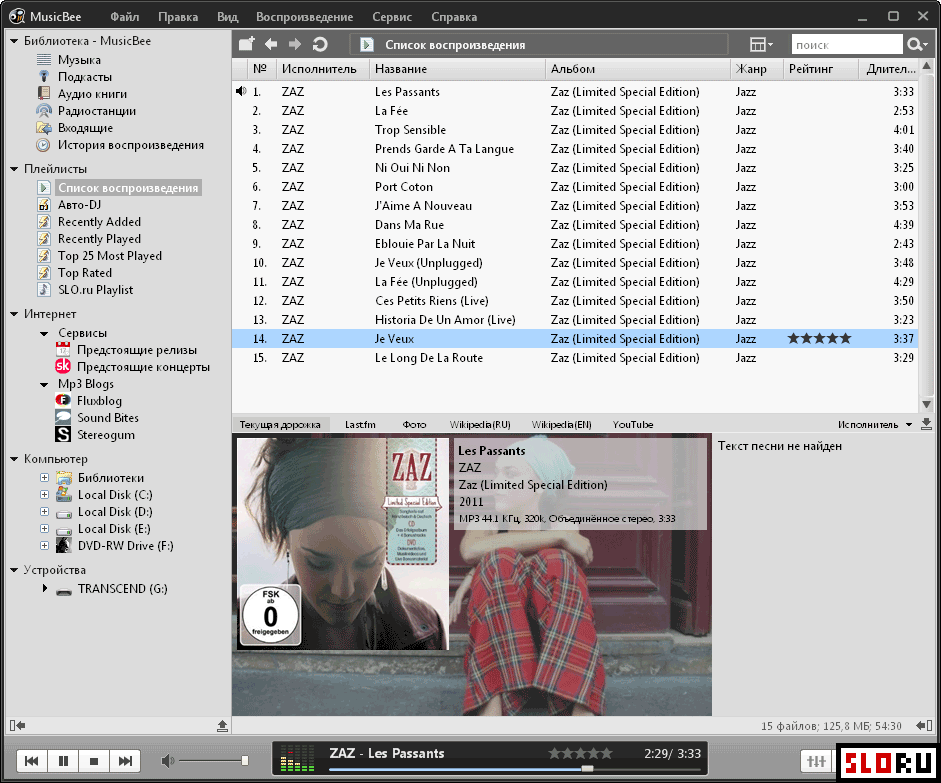Switch to the Wikipedia(RU) tab

480,424
